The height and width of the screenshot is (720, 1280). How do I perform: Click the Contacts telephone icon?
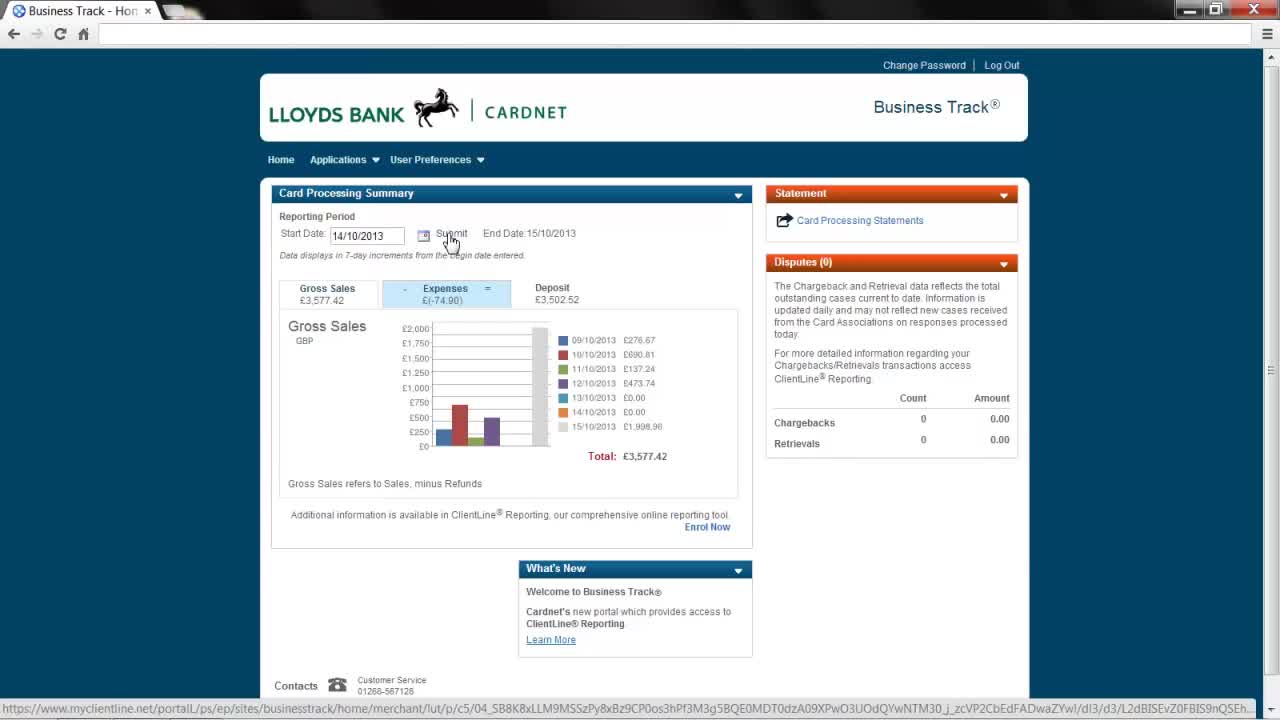coord(337,686)
